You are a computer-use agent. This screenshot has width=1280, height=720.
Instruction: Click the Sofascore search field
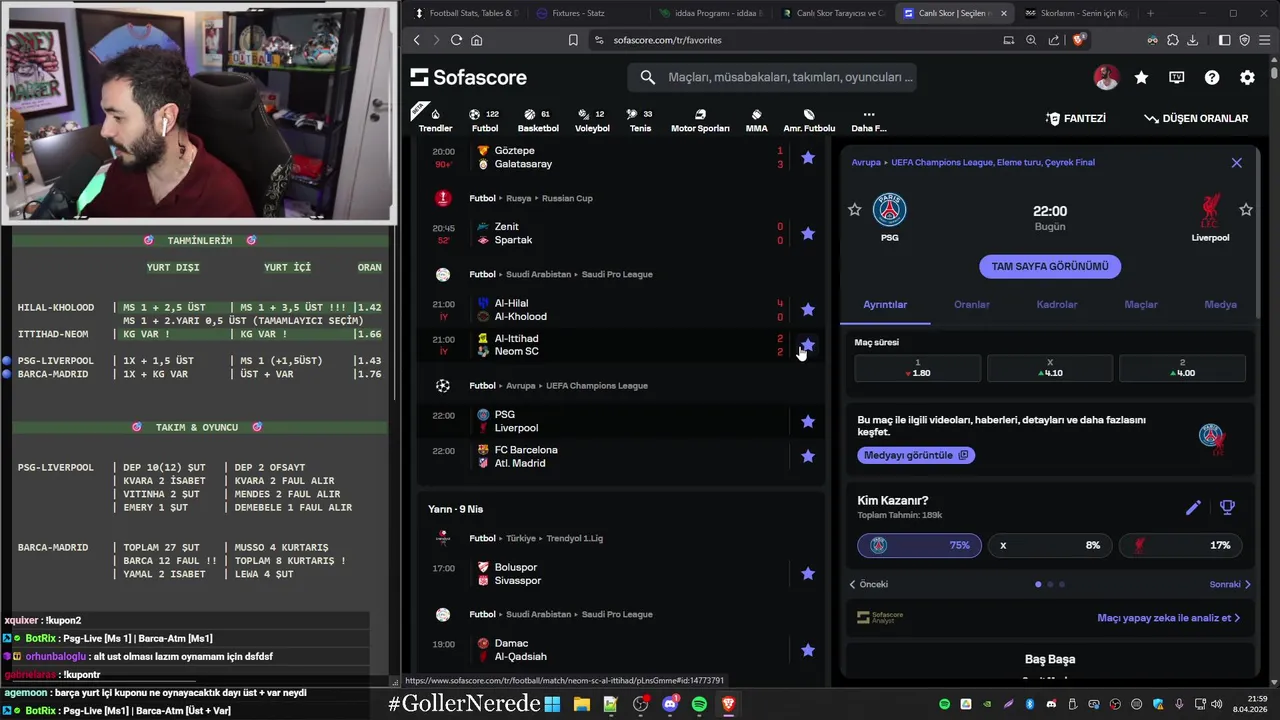click(x=772, y=77)
